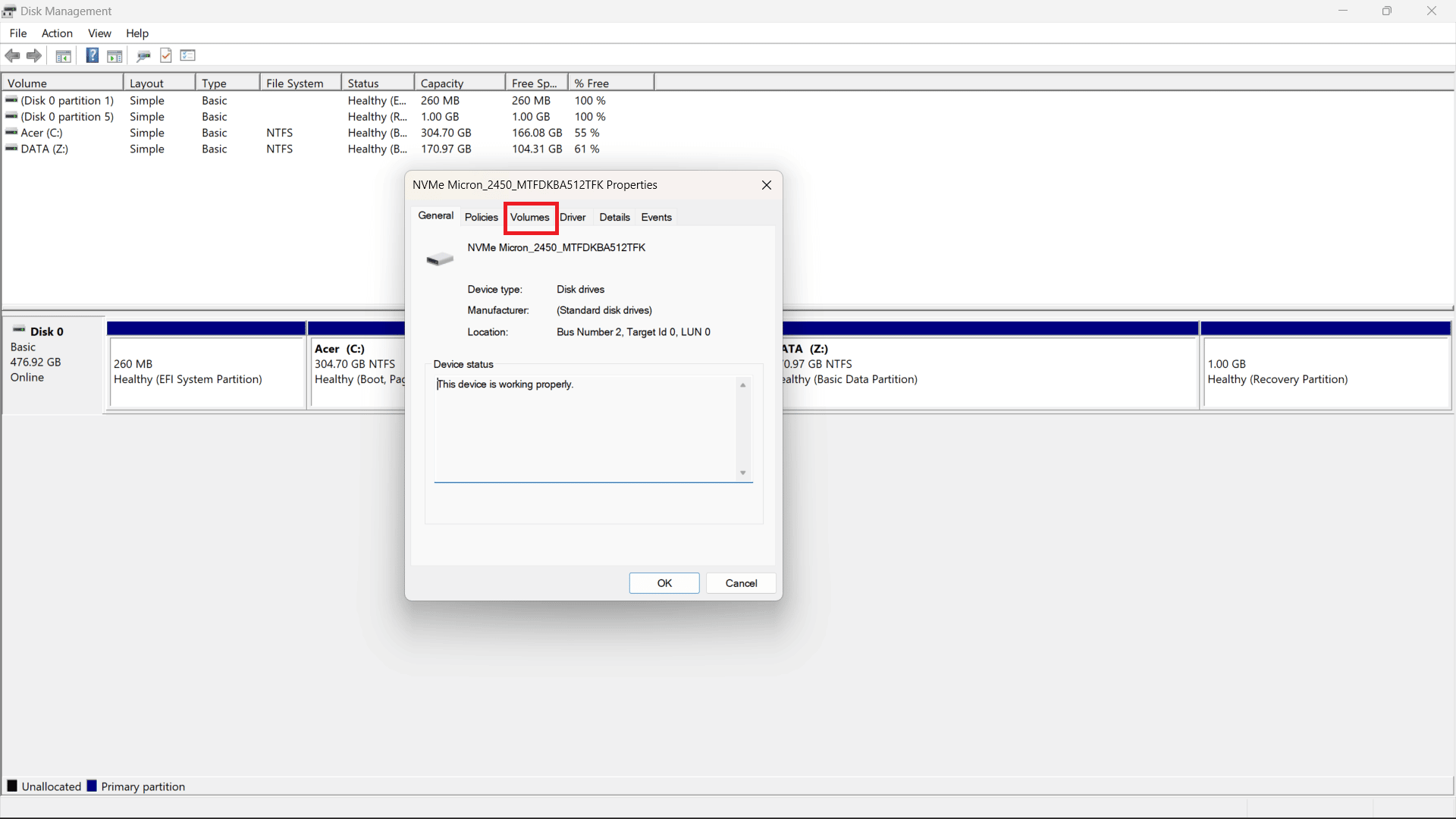1456x819 pixels.
Task: Click the checklist settings toolbar icon
Action: pos(188,55)
